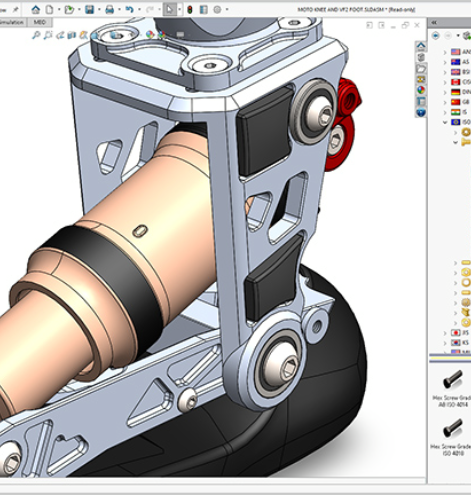The image size is (471, 495).
Task: Switch to the Simulation tab
Action: (x=12, y=22)
